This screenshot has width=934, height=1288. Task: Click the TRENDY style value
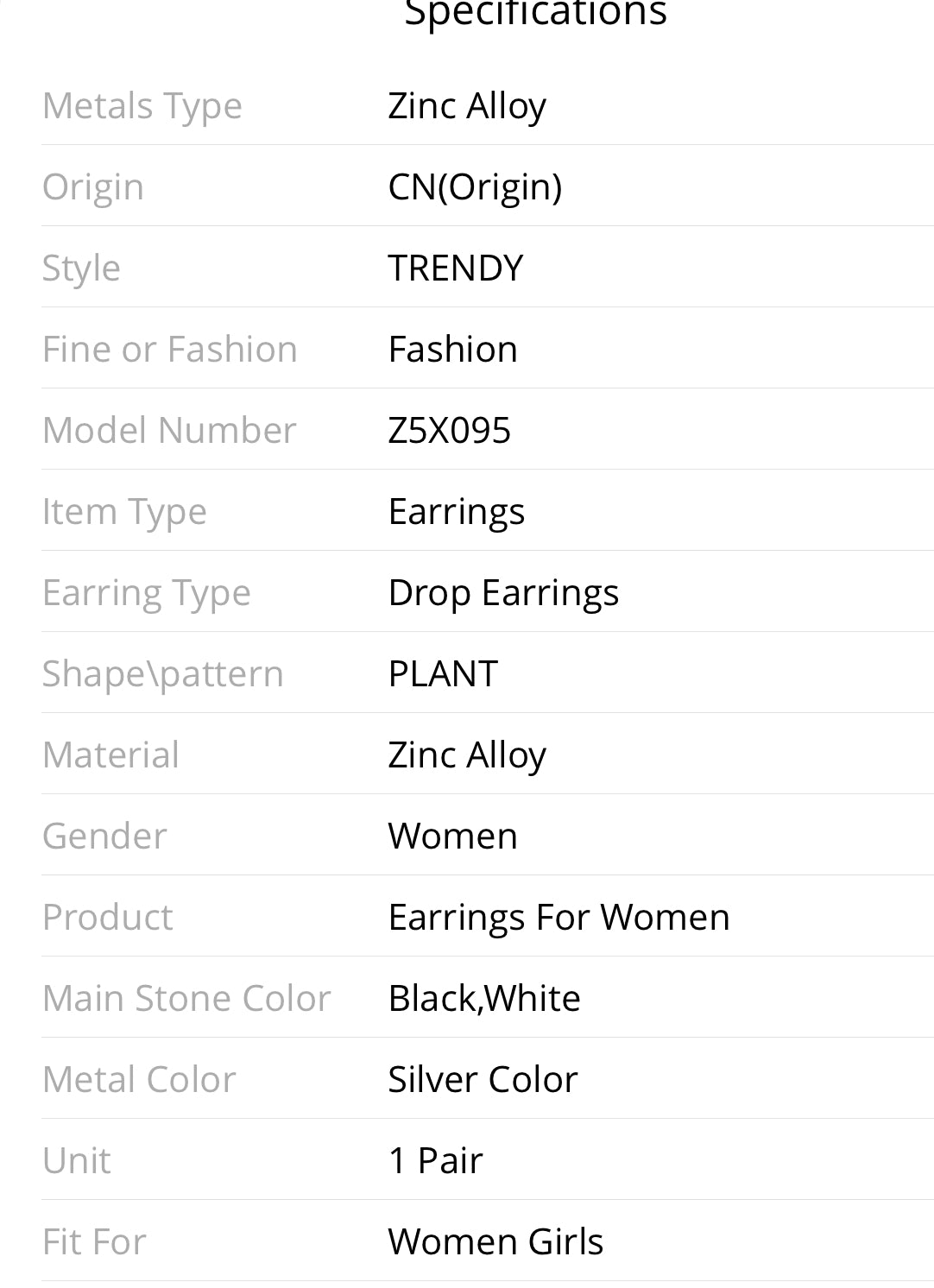click(x=455, y=268)
